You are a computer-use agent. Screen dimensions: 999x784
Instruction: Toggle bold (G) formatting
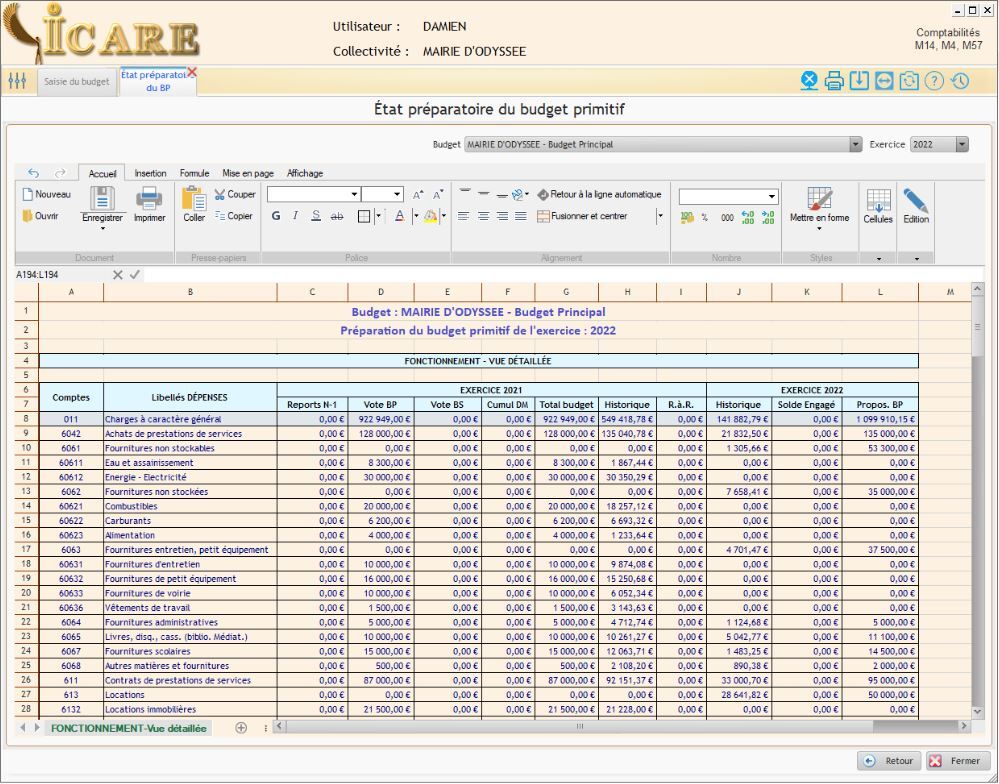(x=276, y=216)
